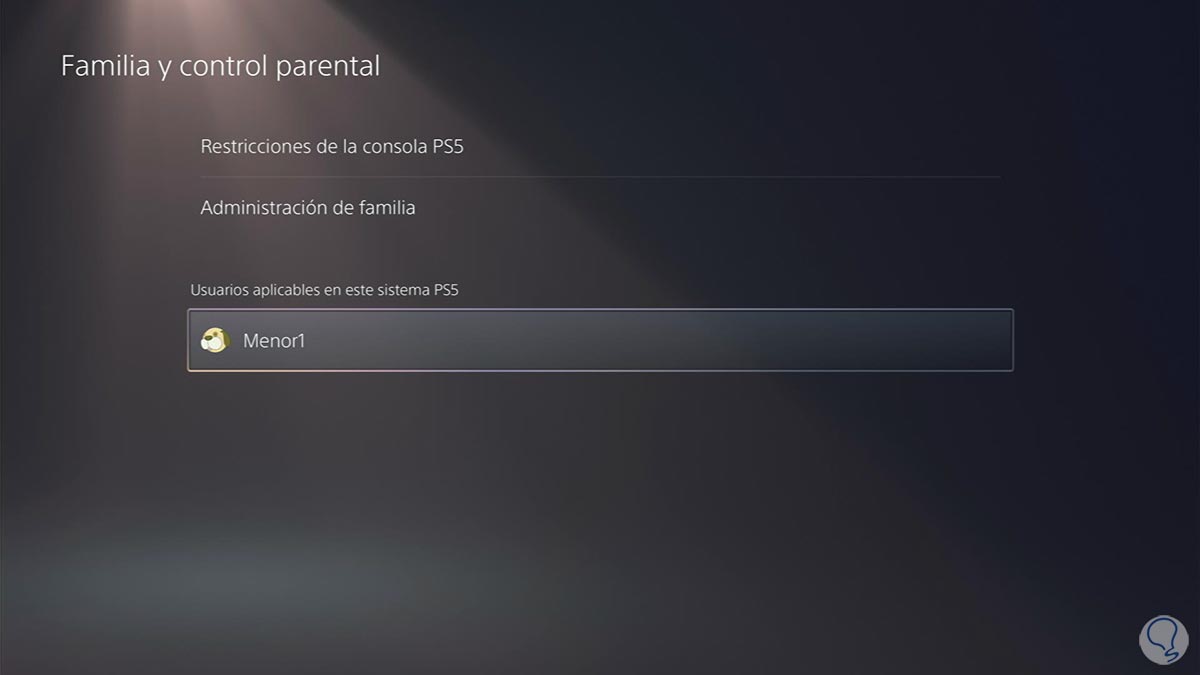Select the Menor1 user row
1200x675 pixels.
[x=600, y=340]
